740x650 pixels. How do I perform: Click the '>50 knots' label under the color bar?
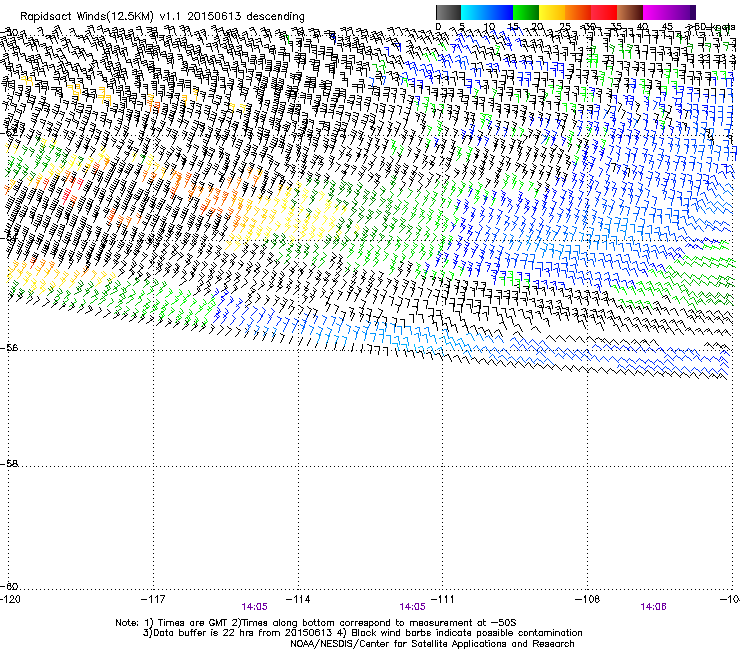[x=711, y=27]
